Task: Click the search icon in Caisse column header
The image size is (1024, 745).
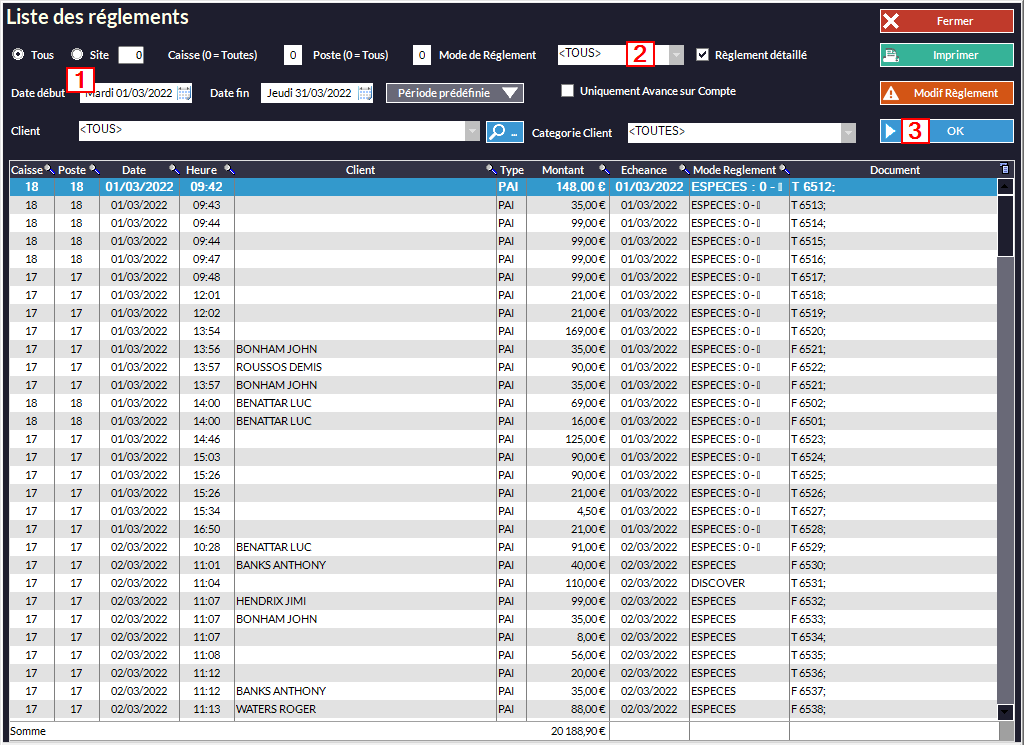Action: pos(49,170)
